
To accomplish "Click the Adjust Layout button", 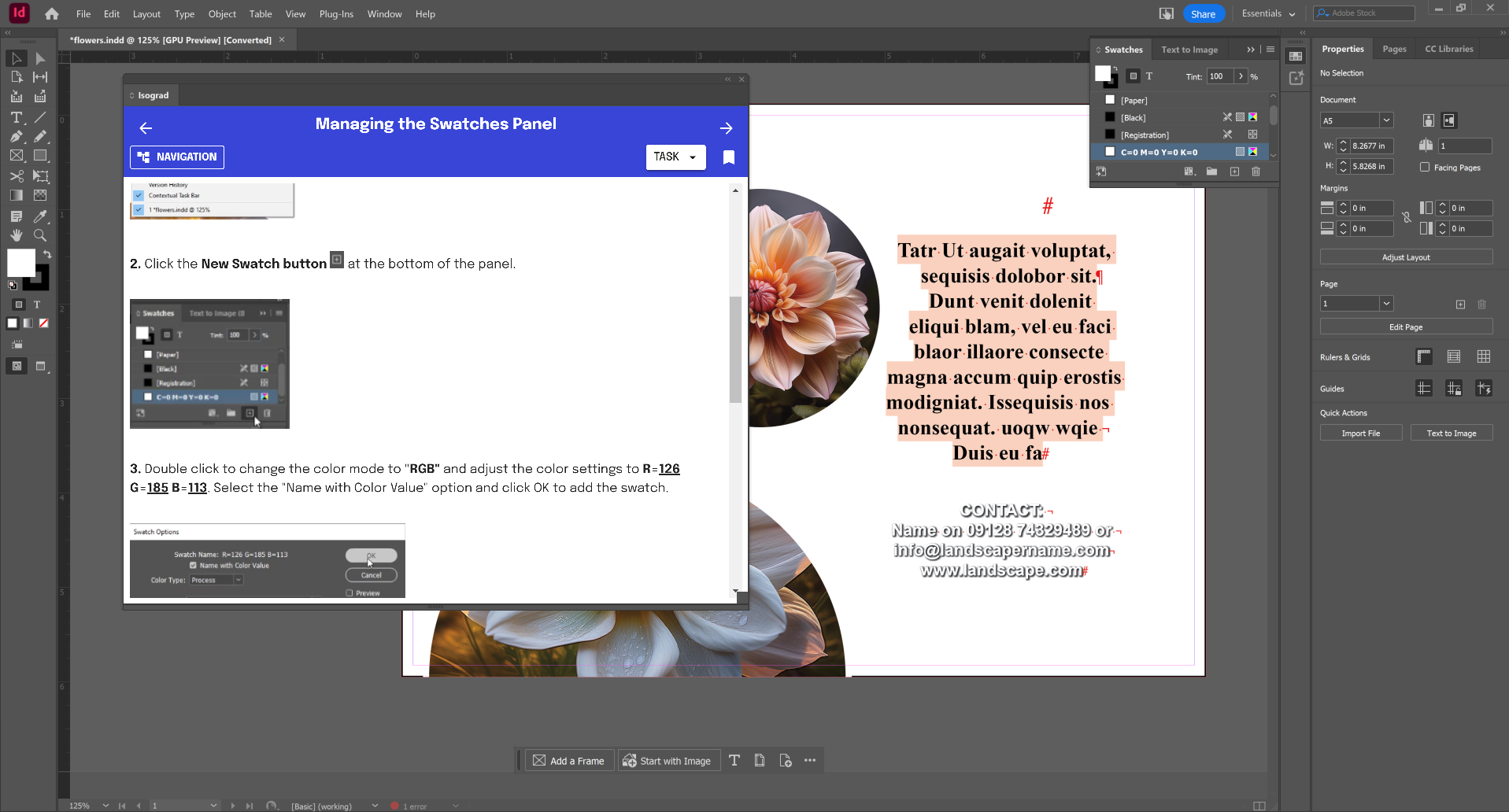I will pyautogui.click(x=1406, y=257).
